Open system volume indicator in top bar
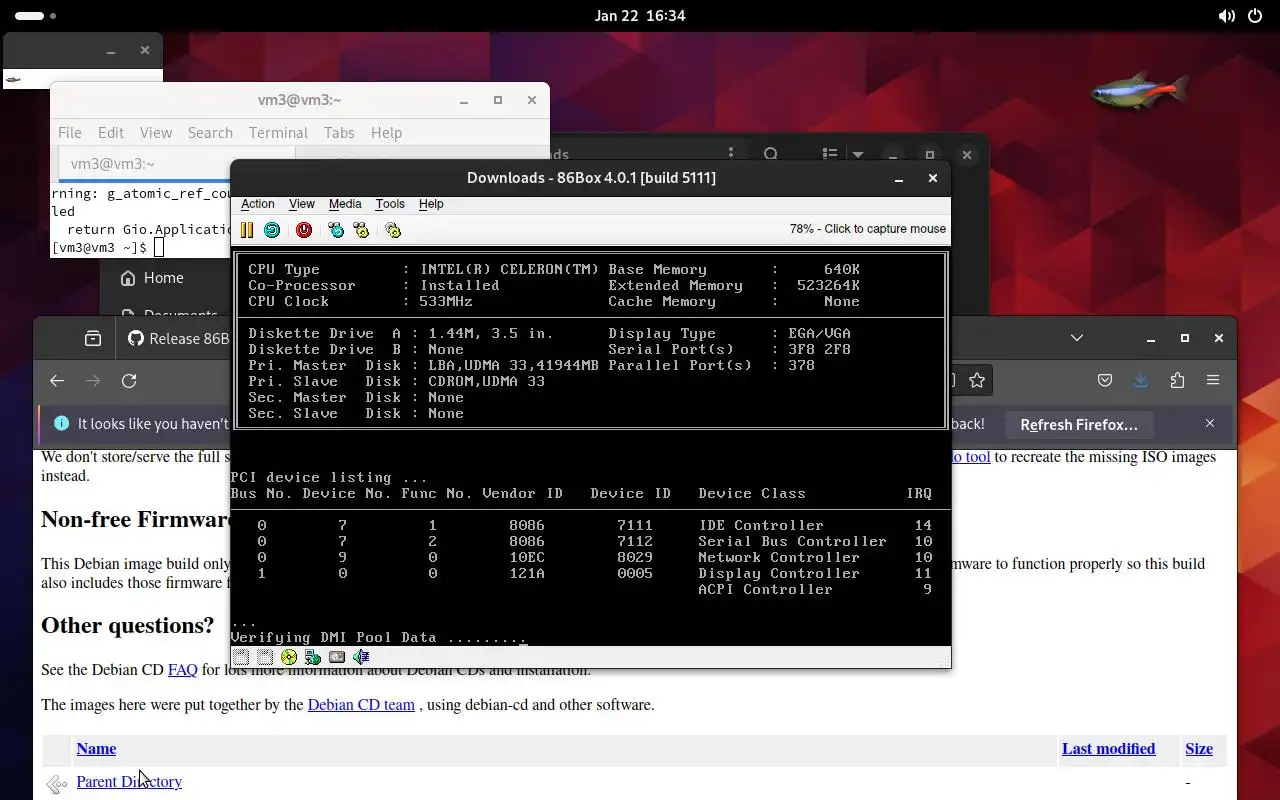 click(1226, 16)
